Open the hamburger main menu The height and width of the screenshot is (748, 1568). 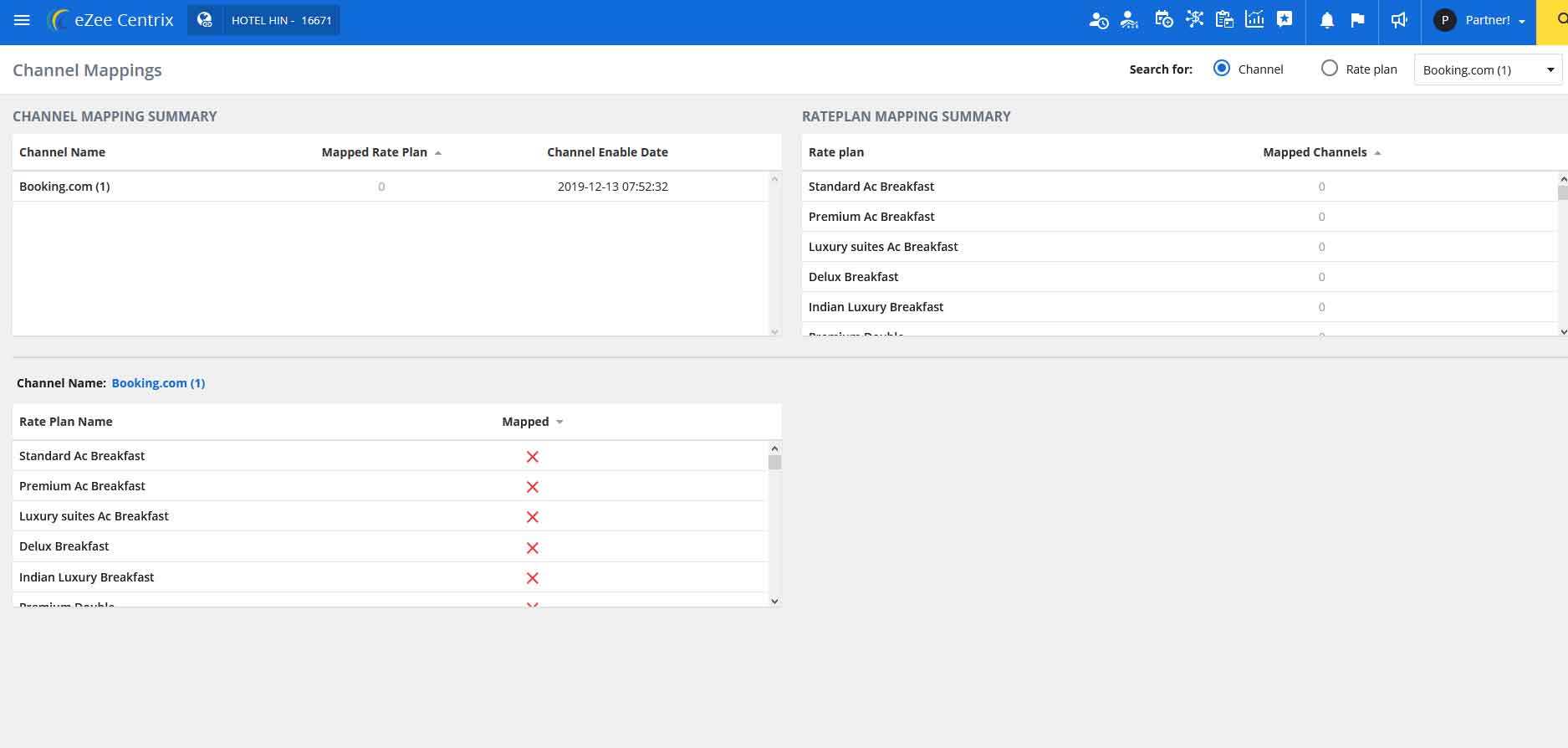[x=23, y=20]
